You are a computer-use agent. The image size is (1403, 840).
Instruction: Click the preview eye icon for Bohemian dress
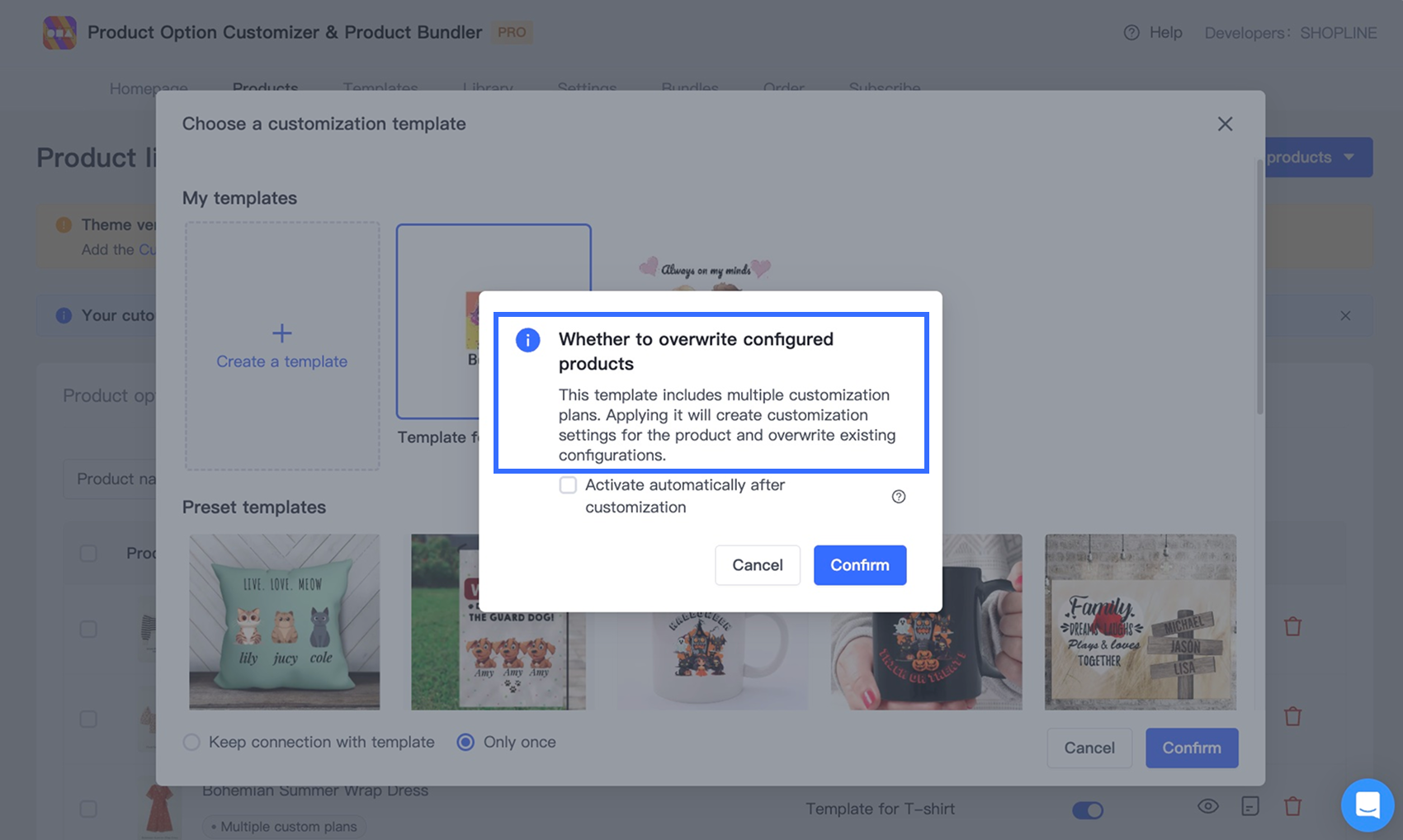click(1207, 806)
